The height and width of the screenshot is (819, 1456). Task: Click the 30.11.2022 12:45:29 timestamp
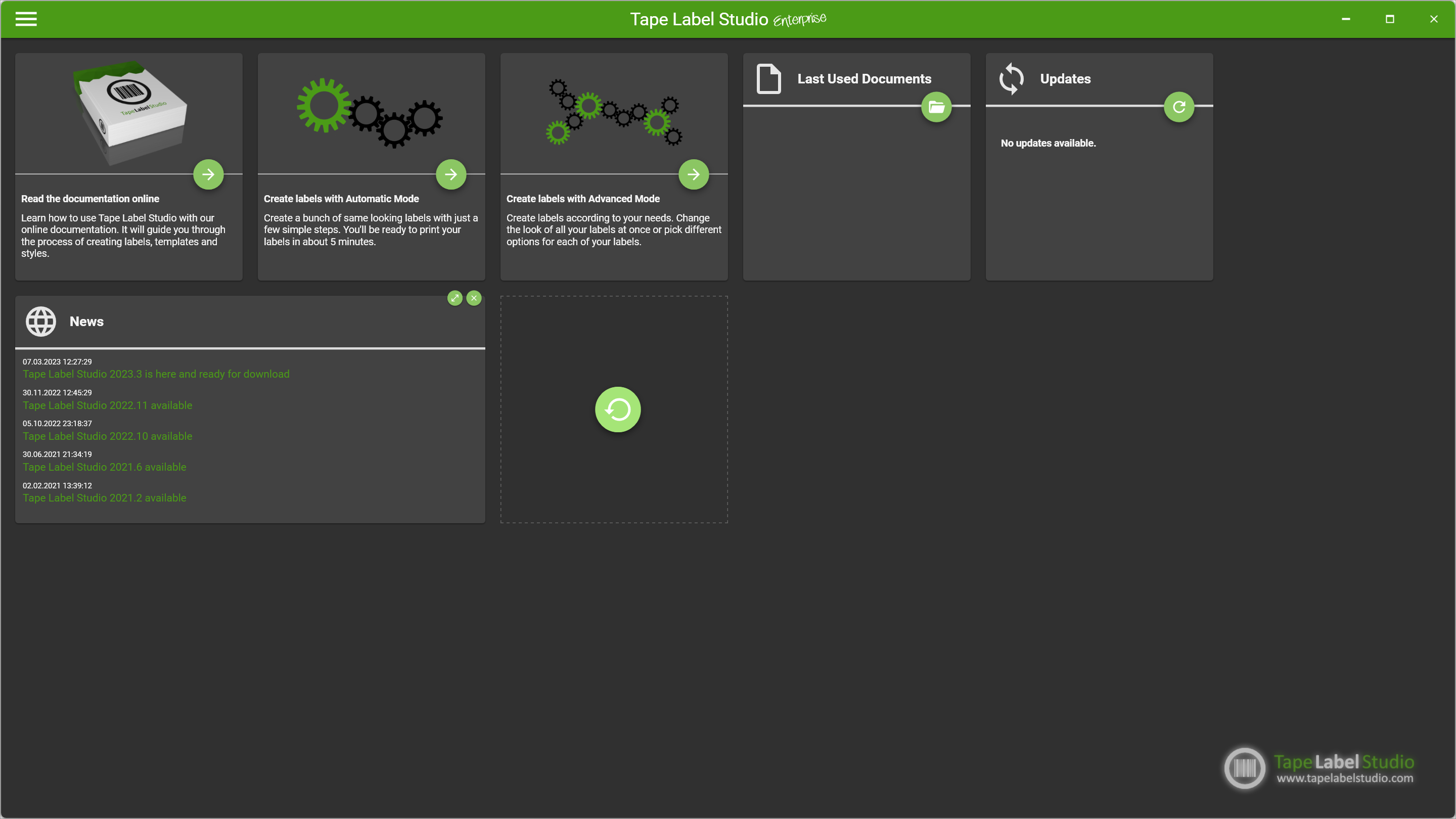57,393
